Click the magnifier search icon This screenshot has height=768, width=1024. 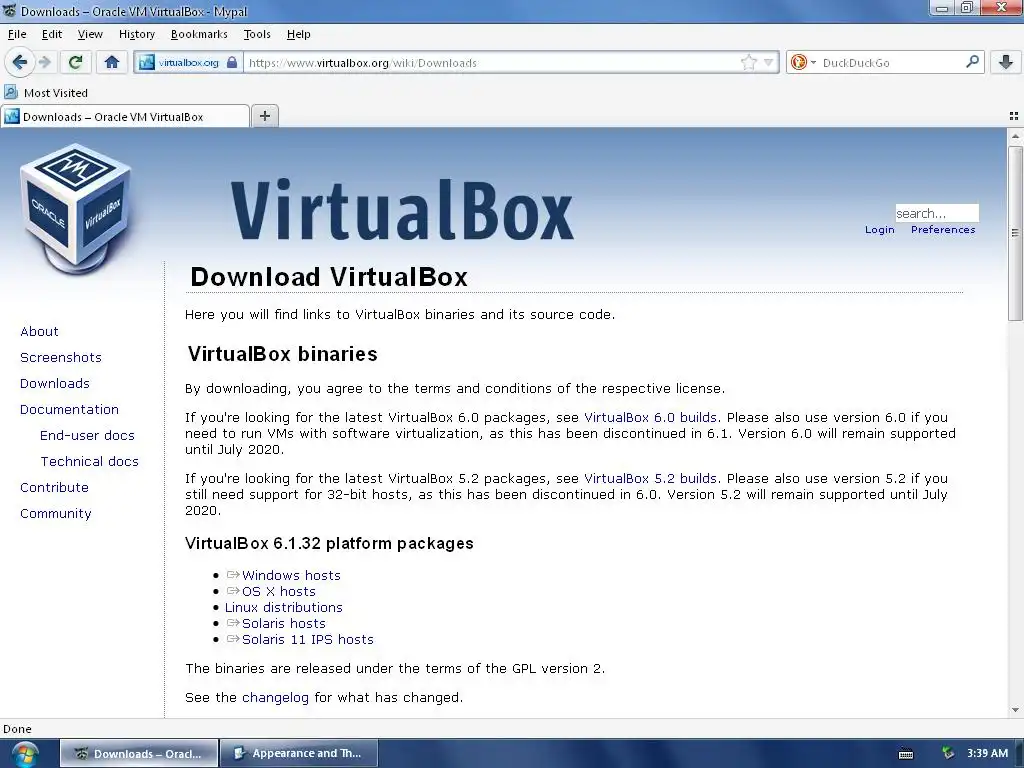click(972, 62)
